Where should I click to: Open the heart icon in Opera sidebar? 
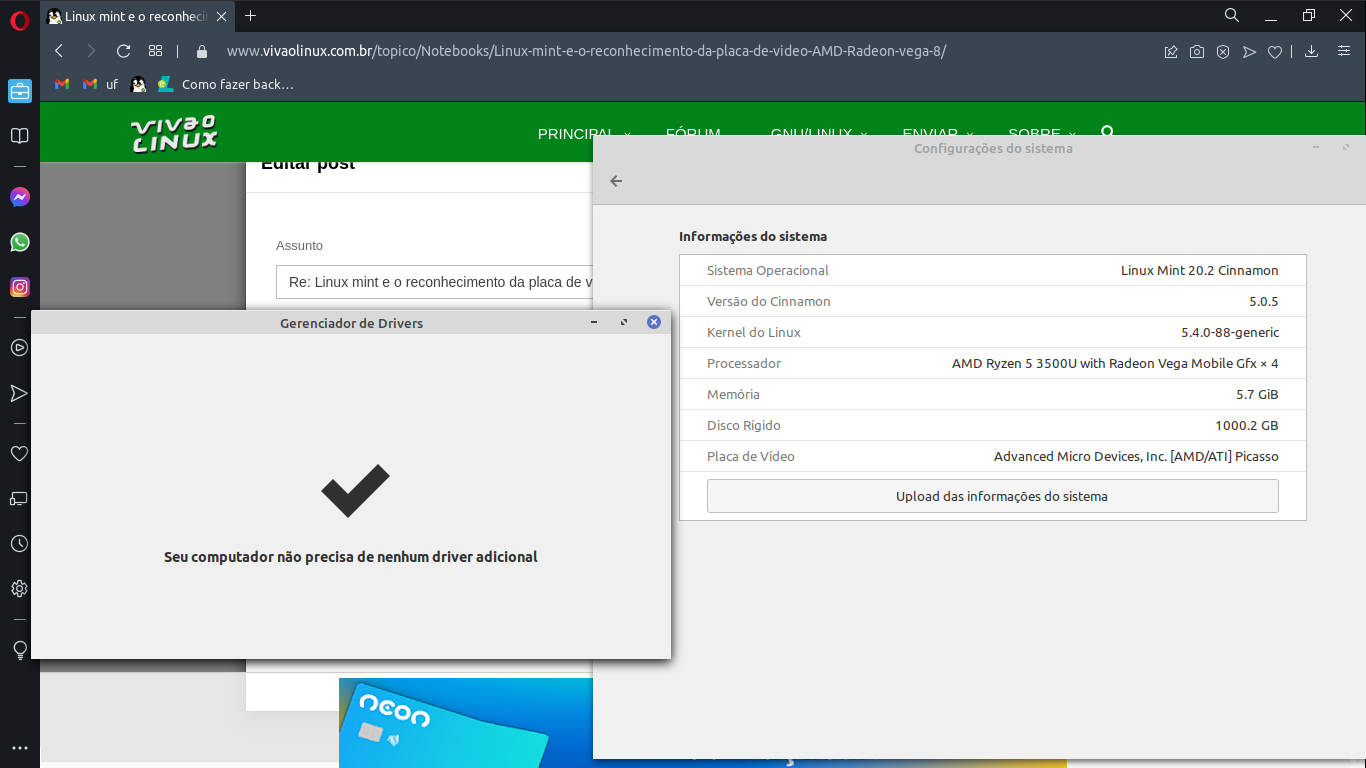coord(19,454)
